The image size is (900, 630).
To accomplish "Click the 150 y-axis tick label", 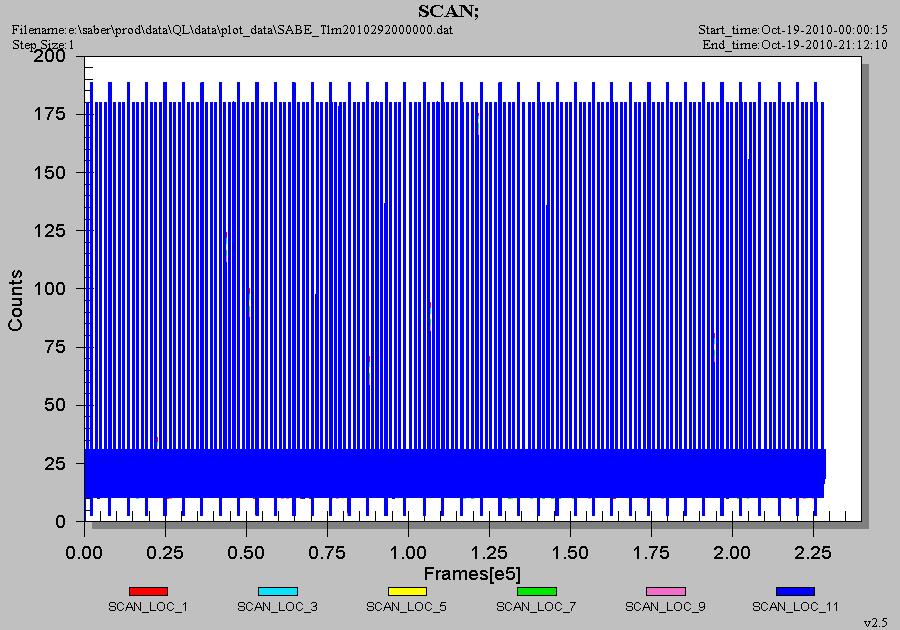I will [50, 172].
